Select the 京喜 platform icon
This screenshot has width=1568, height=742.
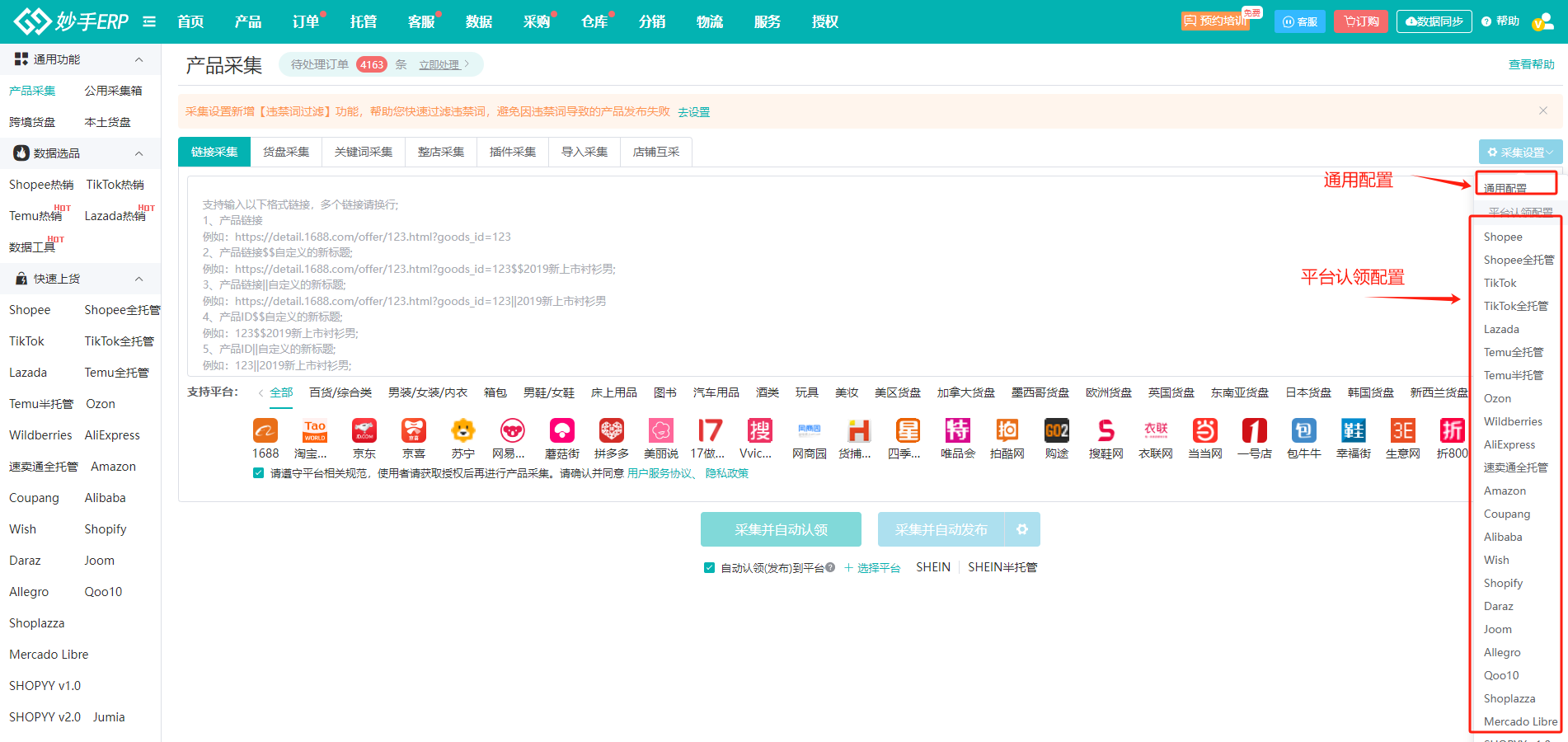[x=414, y=430]
